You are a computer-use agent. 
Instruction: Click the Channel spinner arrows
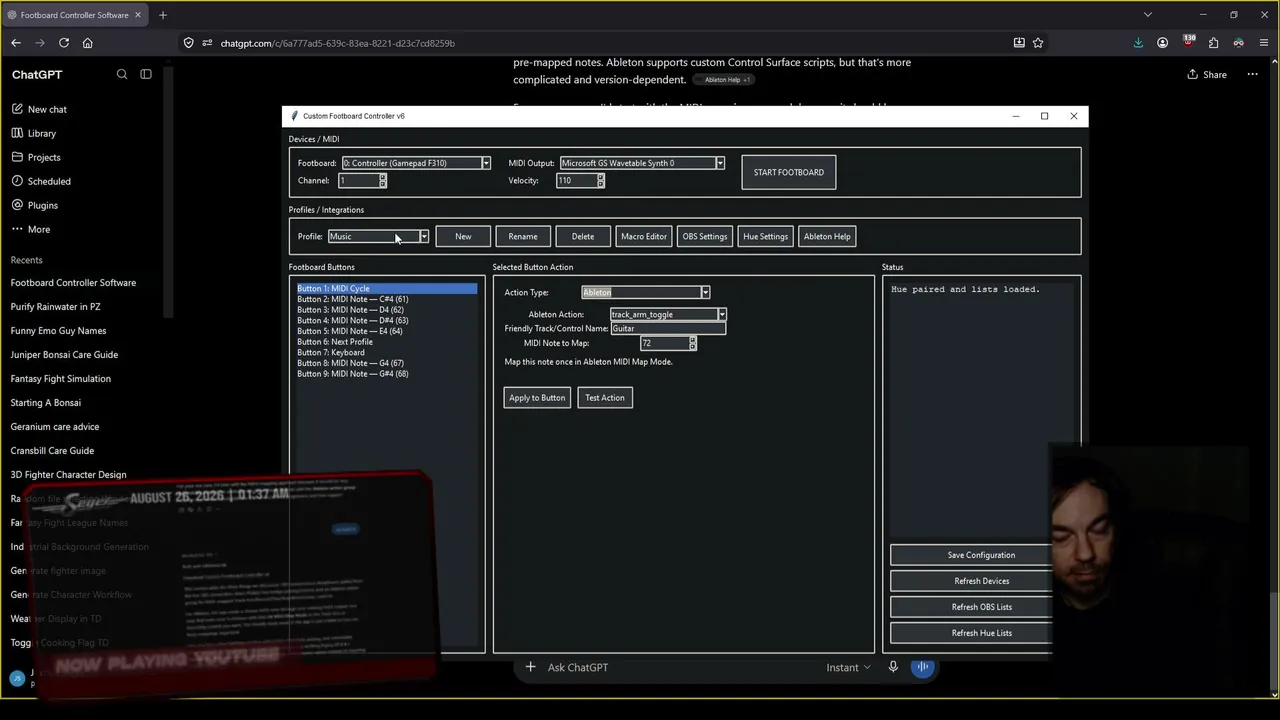(x=382, y=180)
